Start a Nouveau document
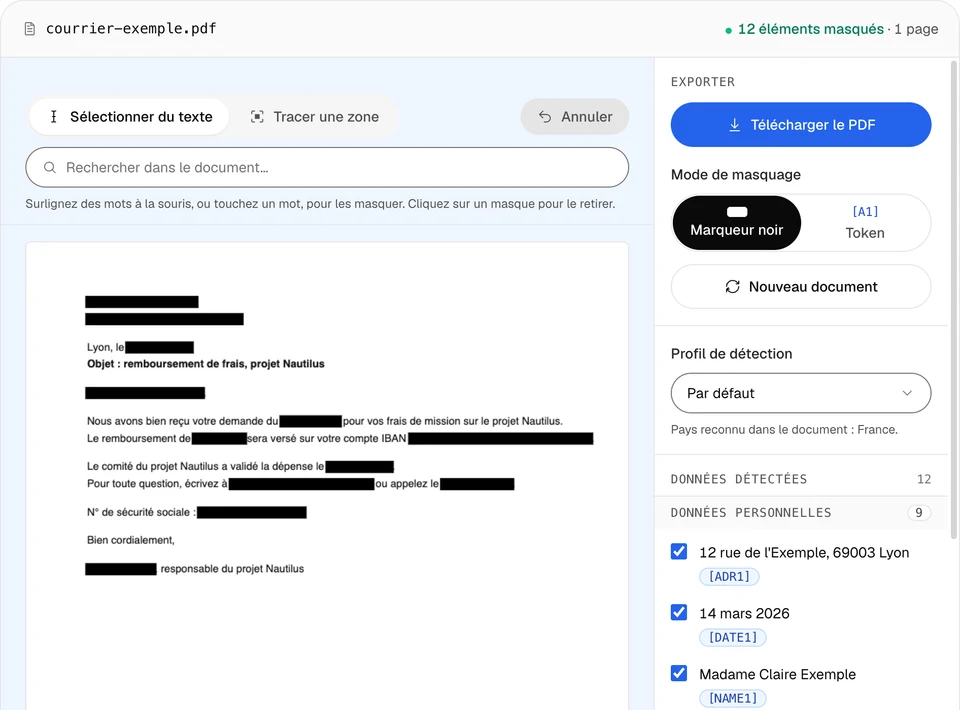Image resolution: width=960 pixels, height=710 pixels. 801,286
